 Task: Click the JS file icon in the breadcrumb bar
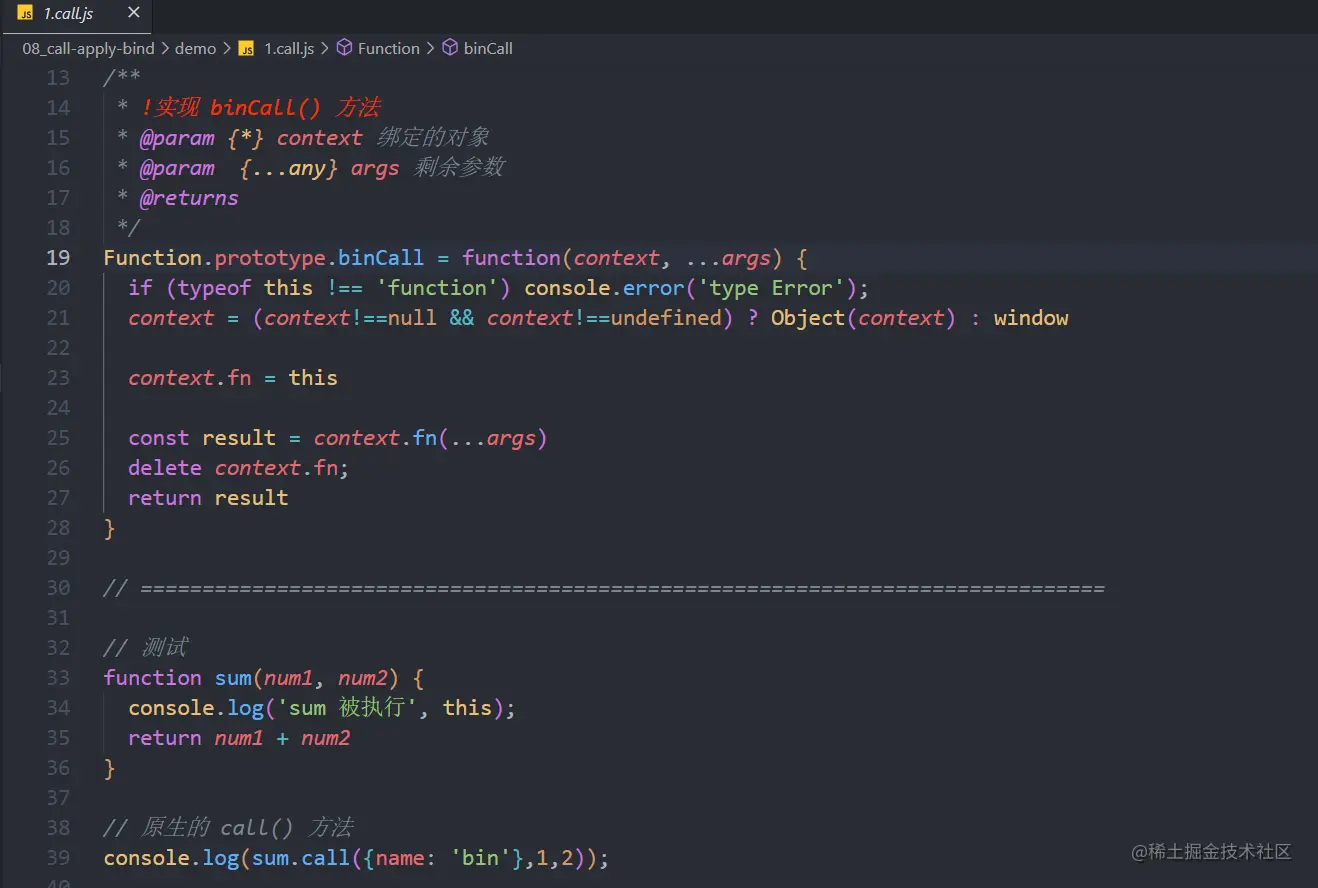pos(246,48)
